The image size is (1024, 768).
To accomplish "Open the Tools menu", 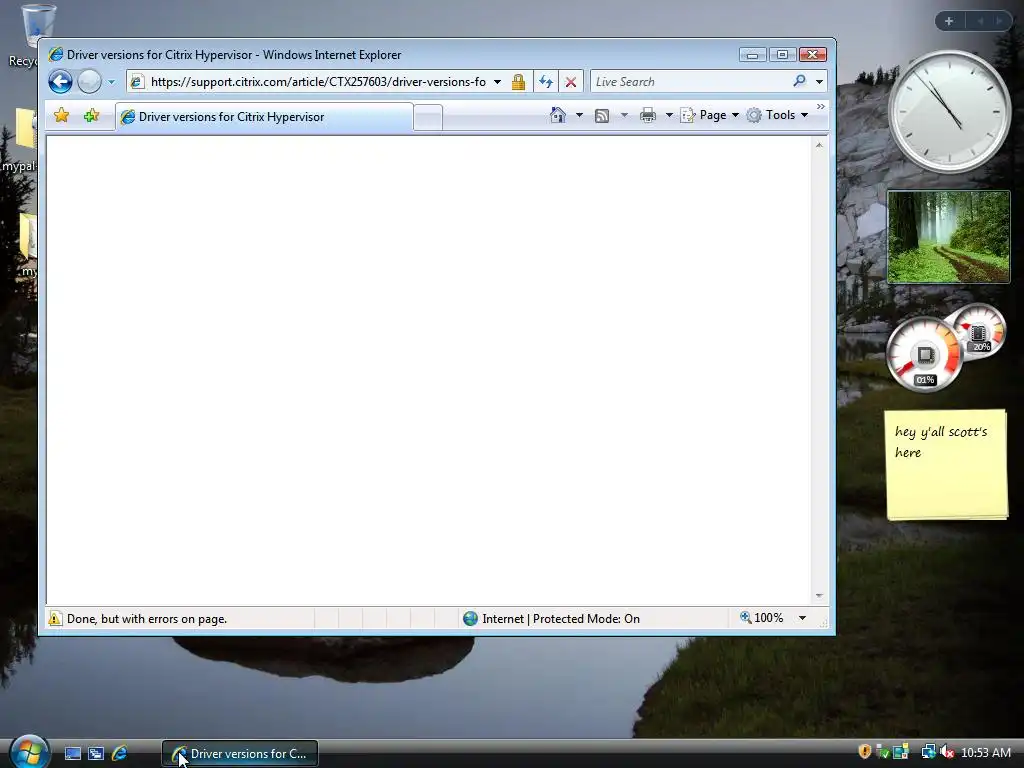I will tap(777, 115).
